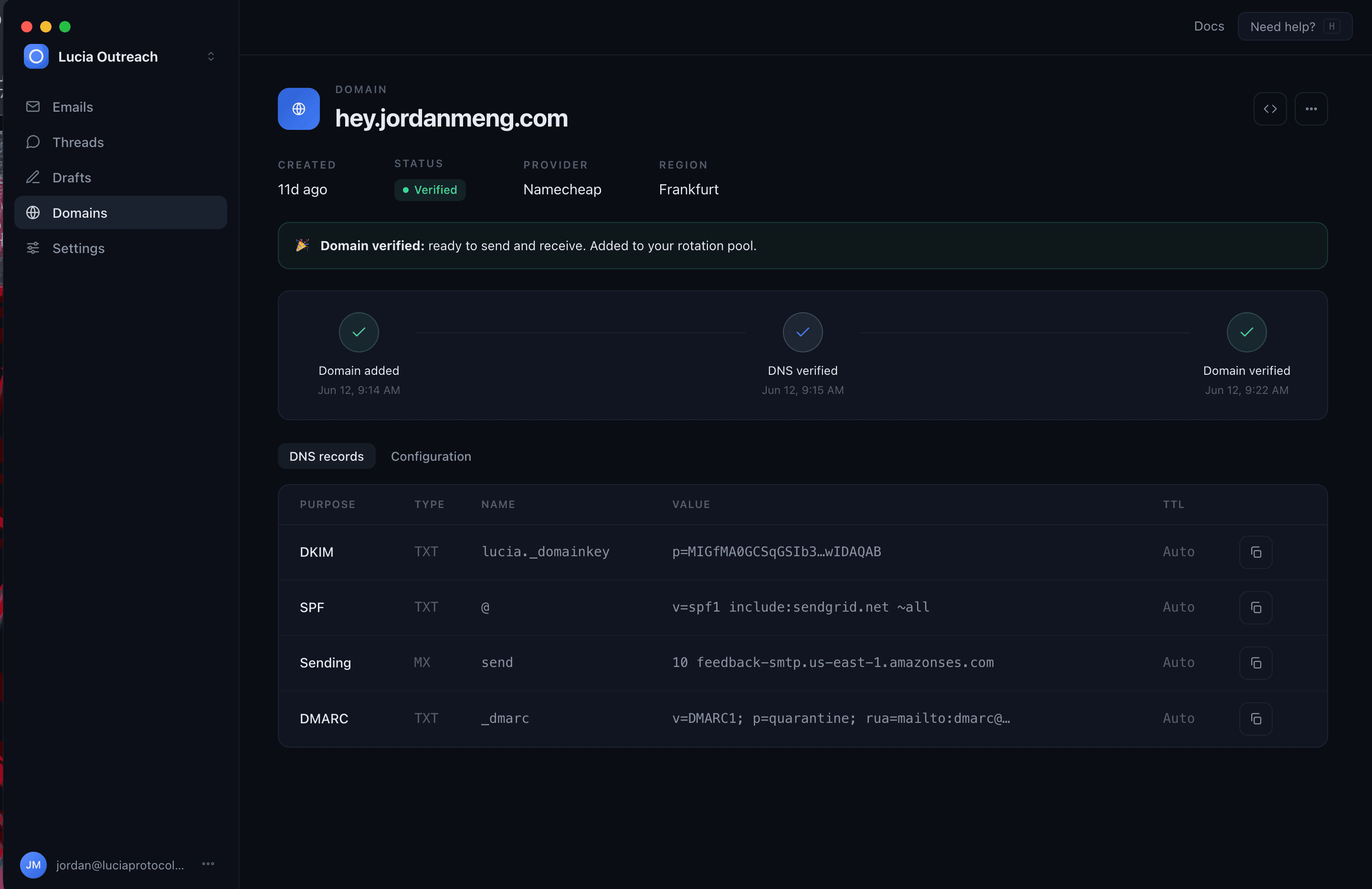Viewport: 1372px width, 889px height.
Task: Click the 11d ago created value
Action: point(302,189)
